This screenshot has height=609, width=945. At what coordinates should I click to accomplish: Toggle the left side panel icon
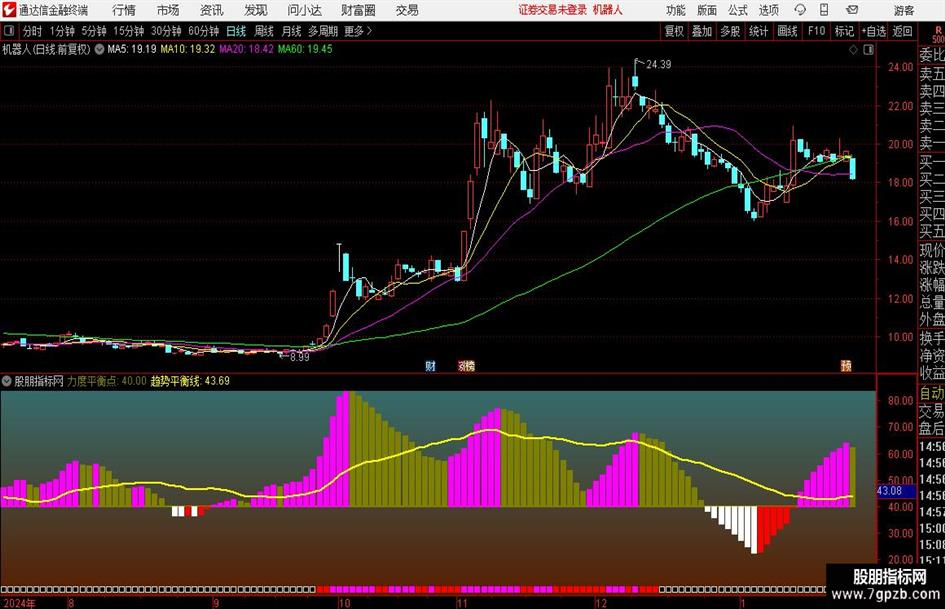9,31
